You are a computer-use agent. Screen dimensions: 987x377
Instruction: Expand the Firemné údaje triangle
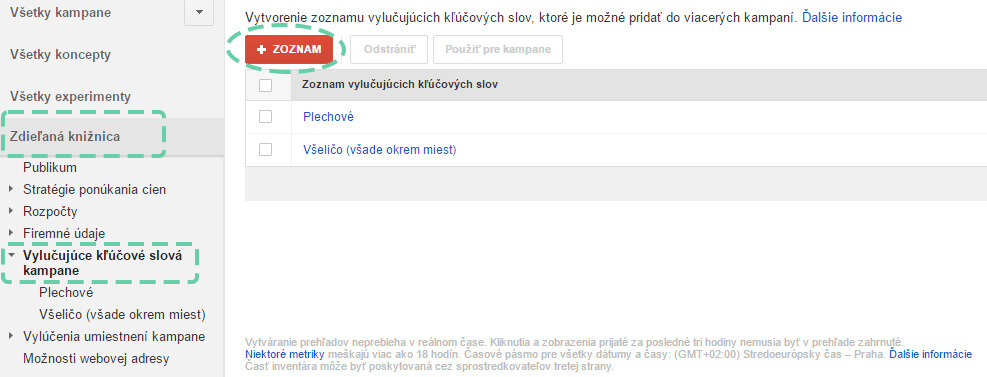[x=11, y=233]
